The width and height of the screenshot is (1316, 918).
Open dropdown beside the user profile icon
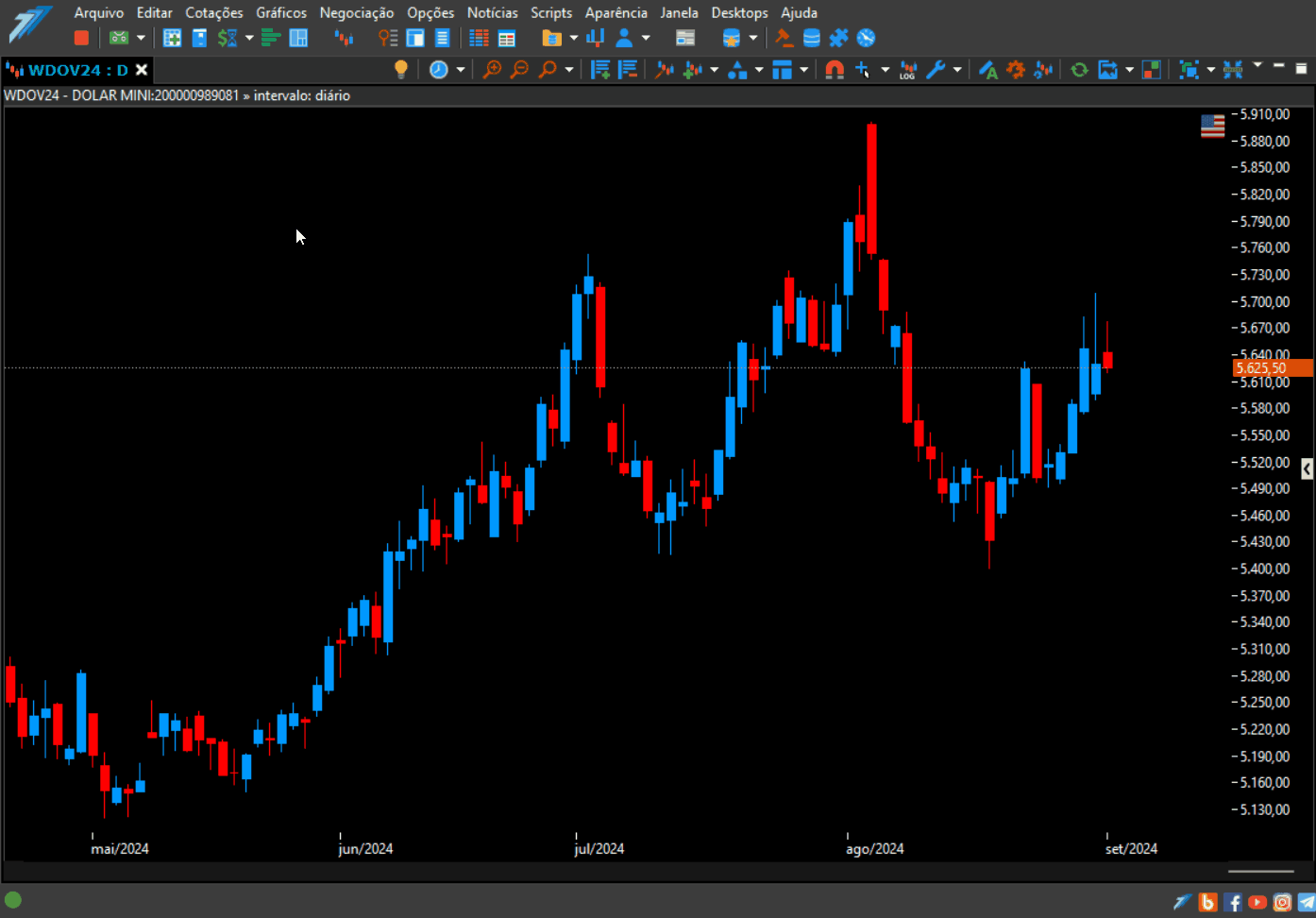pyautogui.click(x=646, y=38)
